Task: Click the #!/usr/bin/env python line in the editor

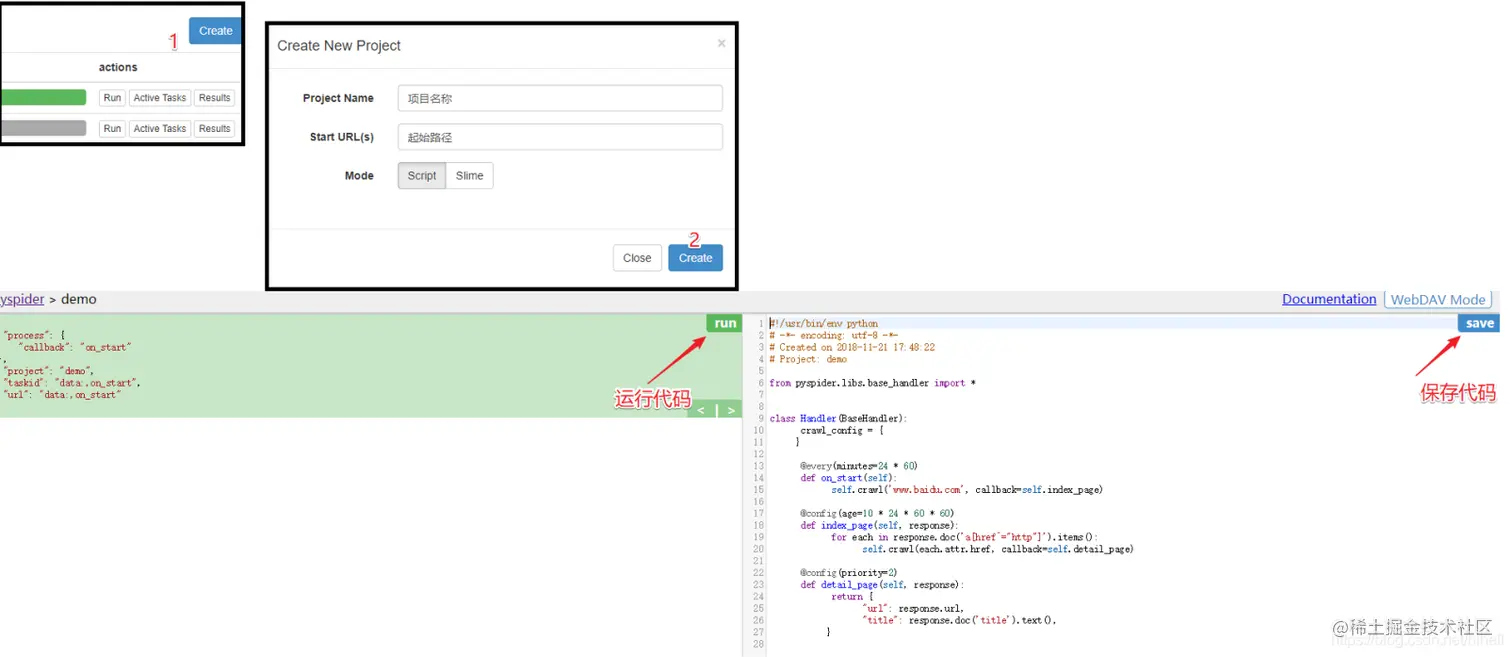Action: [x=824, y=324]
